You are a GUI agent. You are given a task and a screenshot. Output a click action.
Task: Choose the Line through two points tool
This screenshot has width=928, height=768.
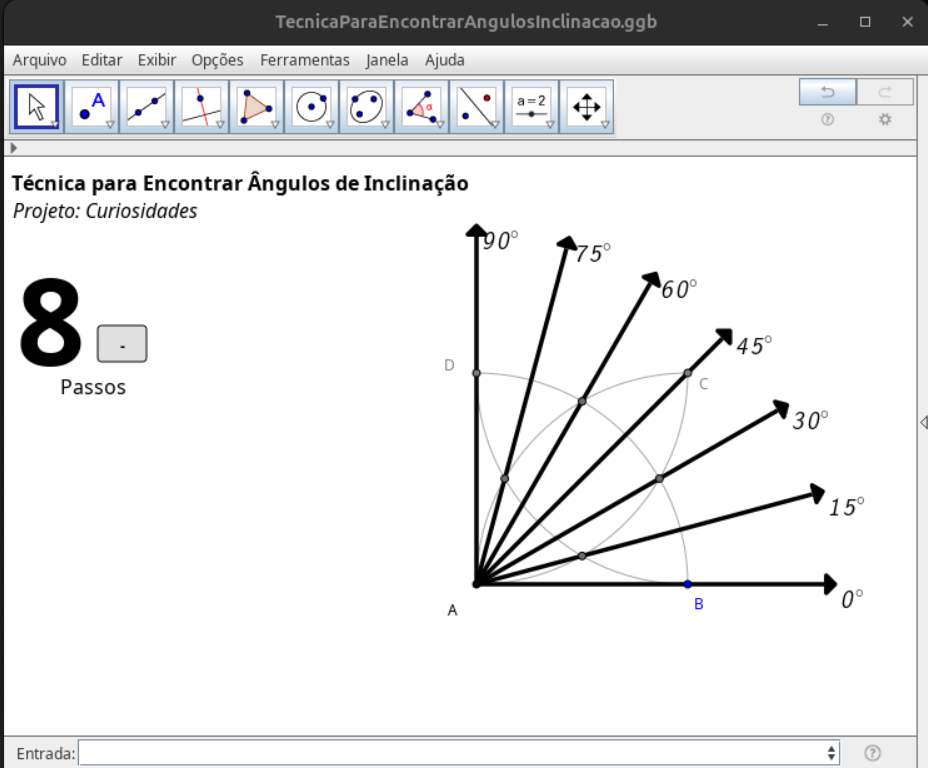(147, 106)
